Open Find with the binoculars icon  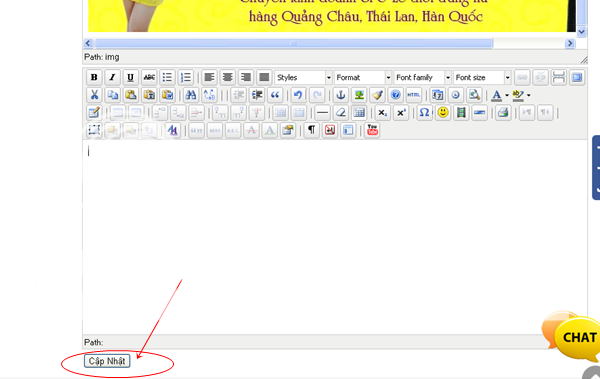click(x=191, y=95)
